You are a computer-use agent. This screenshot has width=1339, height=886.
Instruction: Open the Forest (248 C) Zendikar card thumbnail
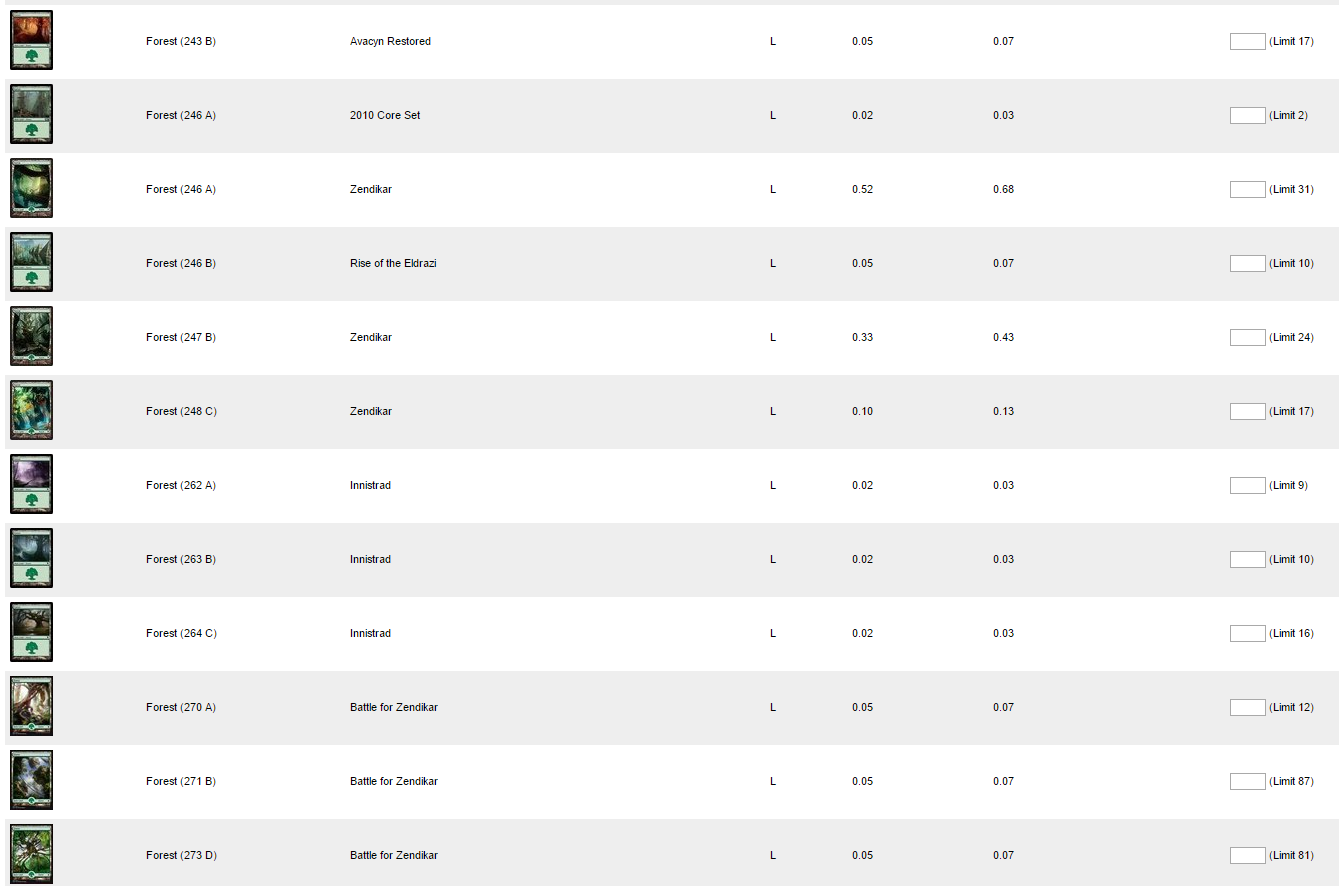click(x=31, y=411)
